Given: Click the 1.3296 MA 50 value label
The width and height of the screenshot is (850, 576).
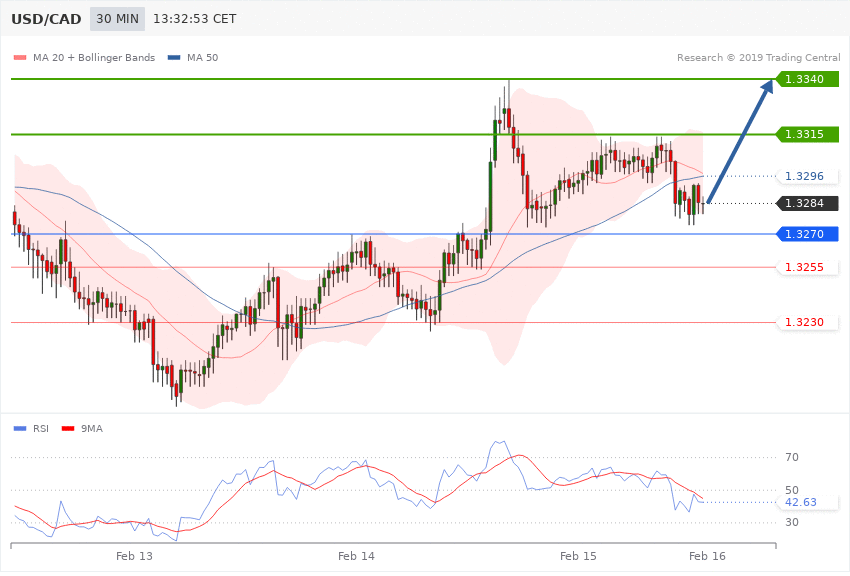Looking at the screenshot, I should [x=807, y=176].
